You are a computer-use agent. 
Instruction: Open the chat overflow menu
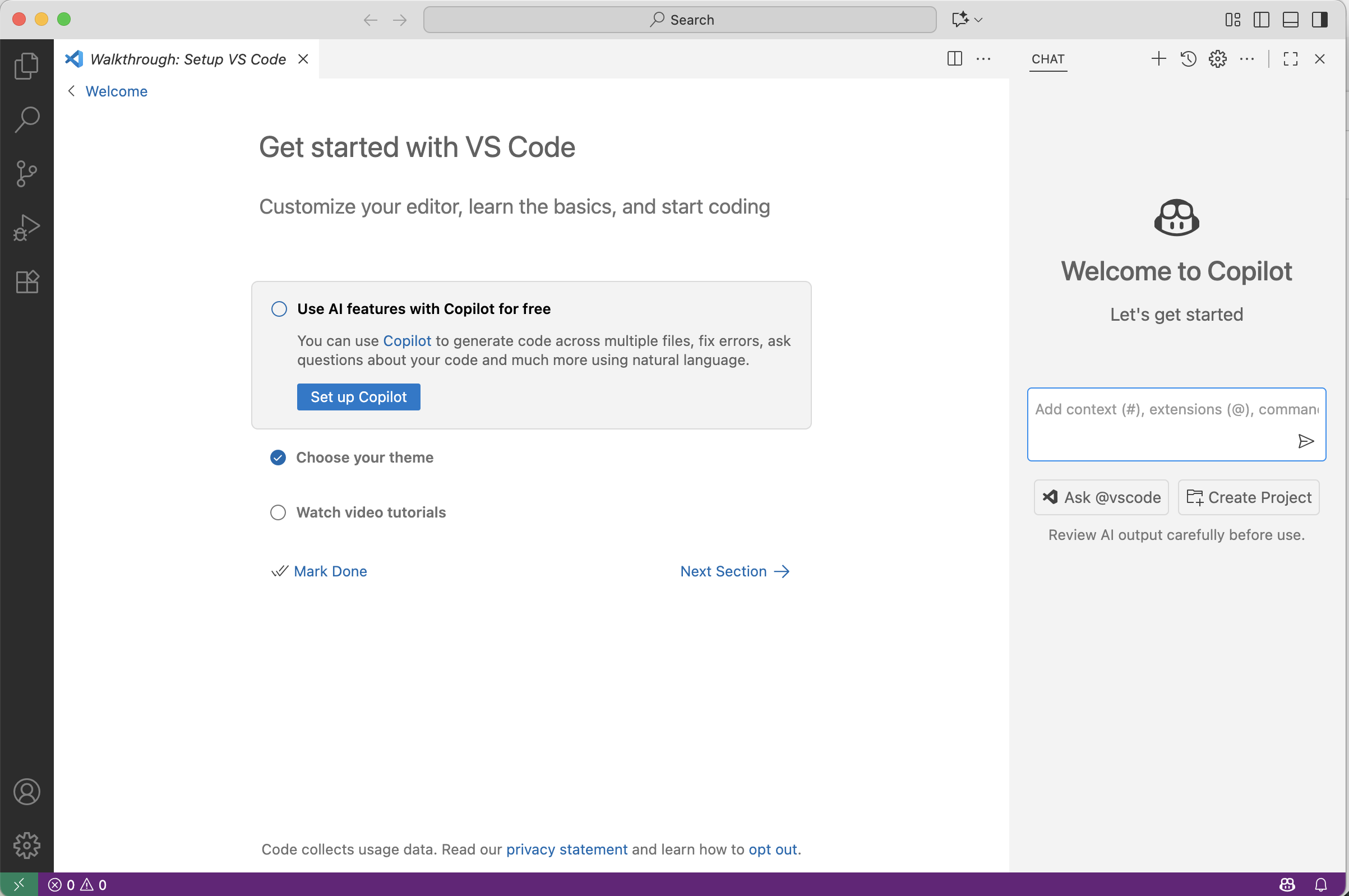[x=1248, y=59]
